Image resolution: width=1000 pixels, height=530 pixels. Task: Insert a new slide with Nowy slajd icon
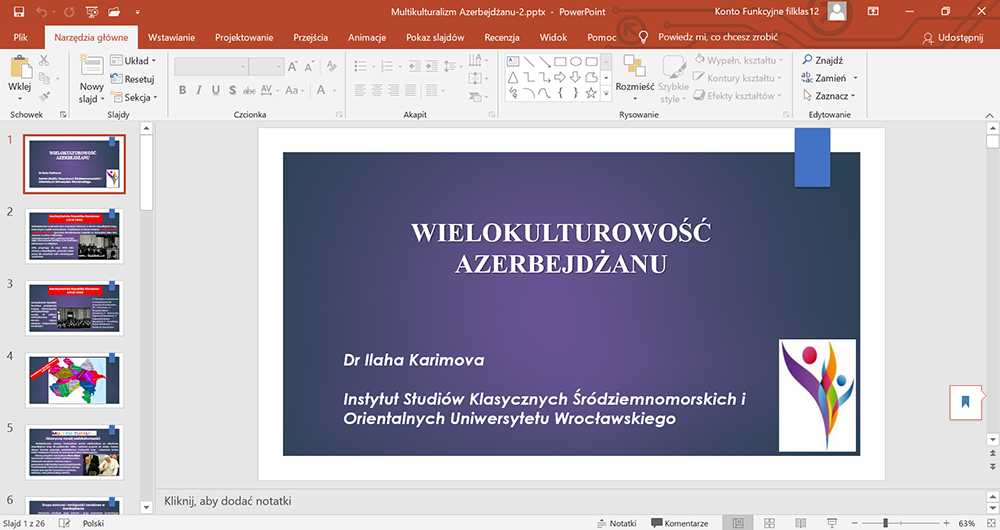tap(91, 67)
